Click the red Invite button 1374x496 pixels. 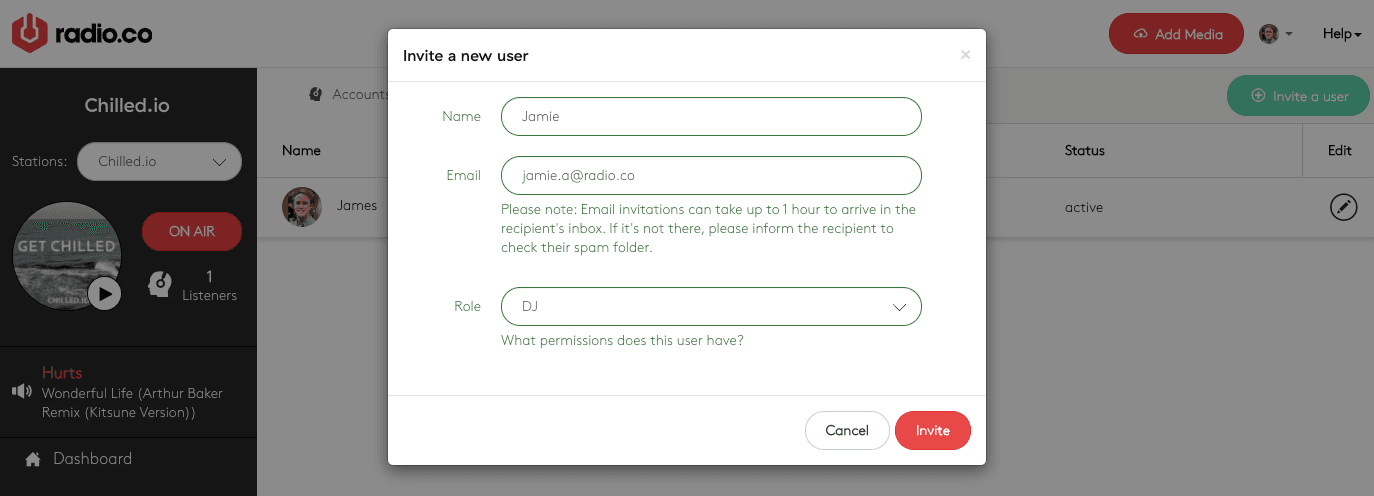click(933, 430)
